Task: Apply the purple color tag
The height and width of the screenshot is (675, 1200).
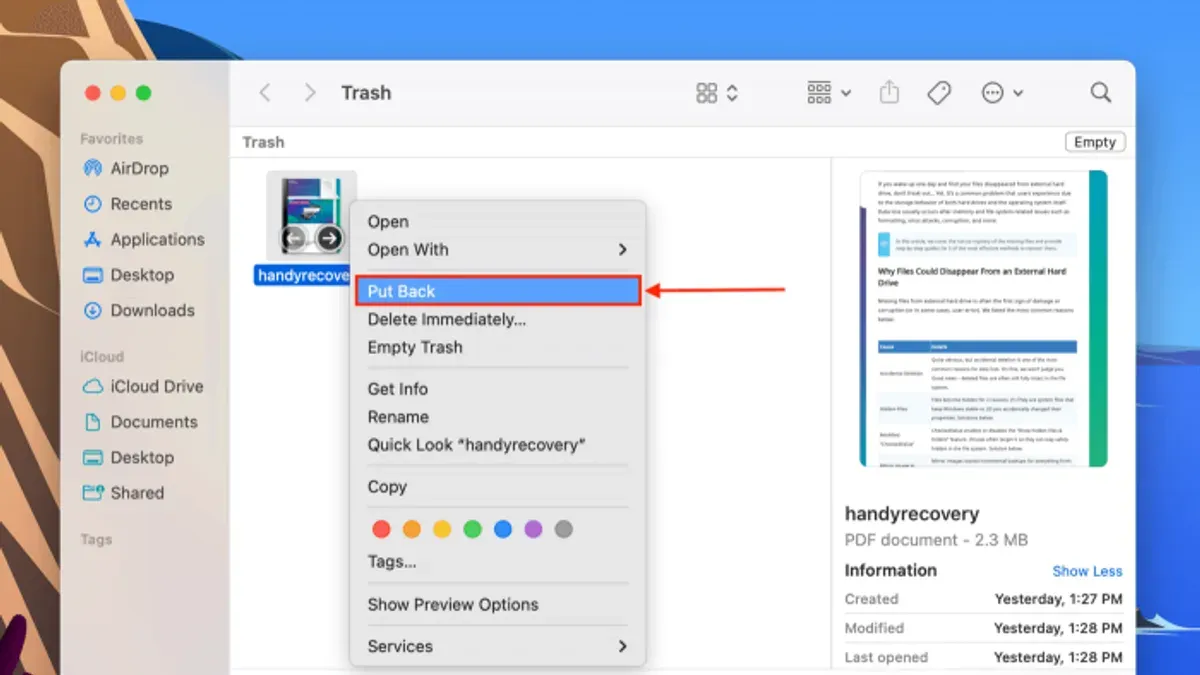Action: (533, 529)
